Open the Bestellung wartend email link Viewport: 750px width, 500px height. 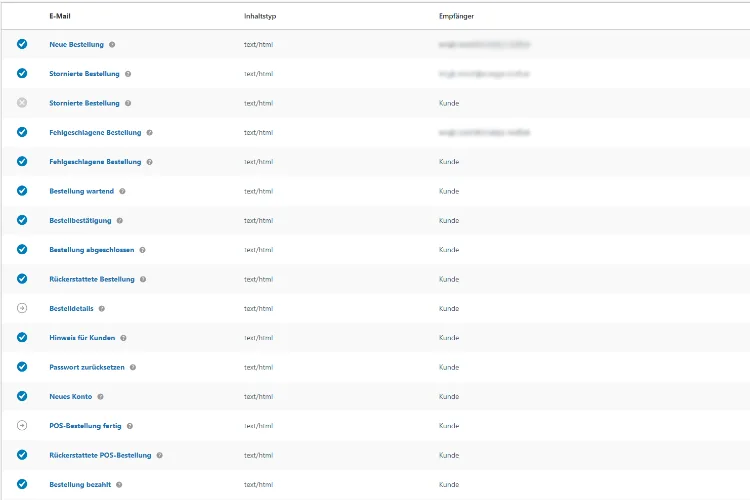point(81,191)
